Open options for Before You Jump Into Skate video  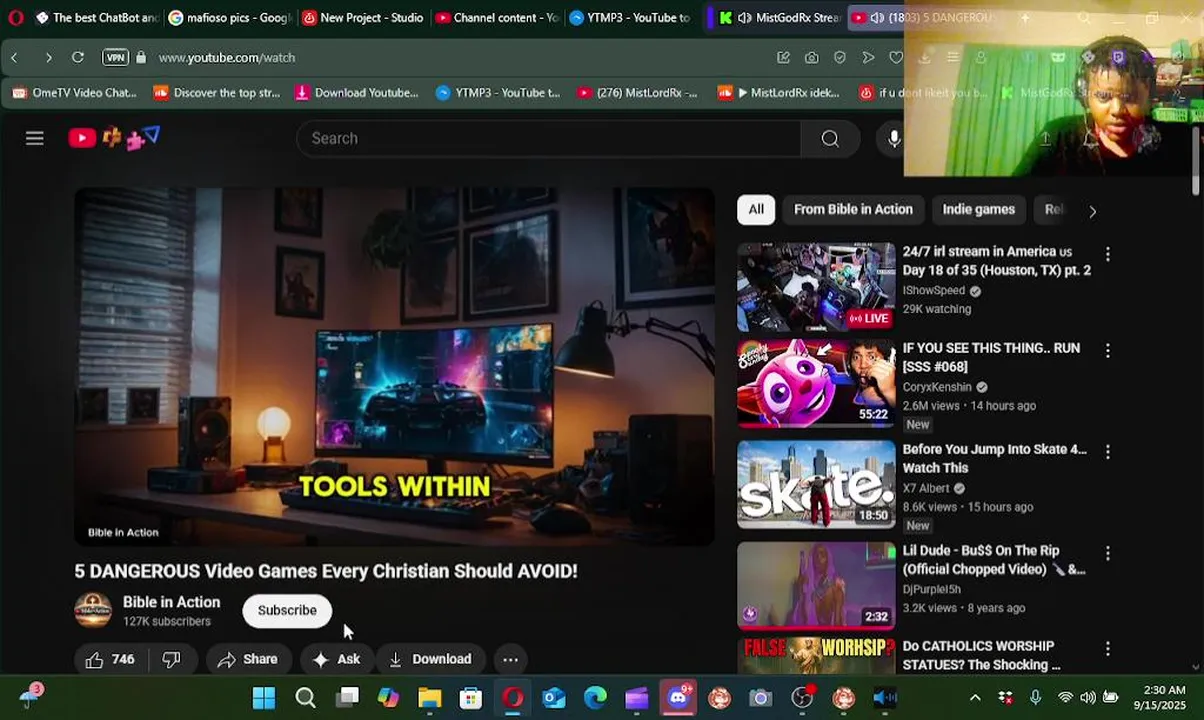pos(1107,452)
